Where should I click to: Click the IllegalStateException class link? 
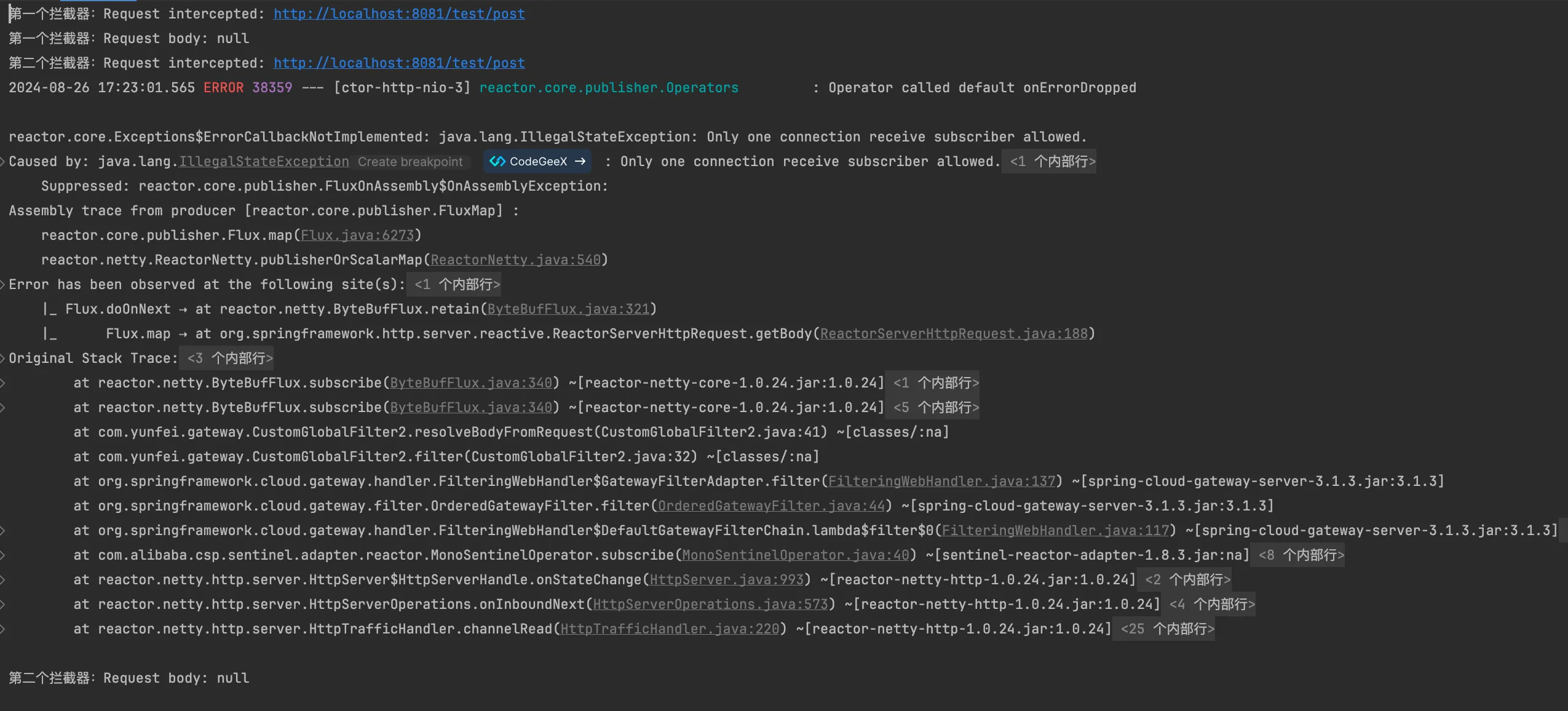coord(264,161)
